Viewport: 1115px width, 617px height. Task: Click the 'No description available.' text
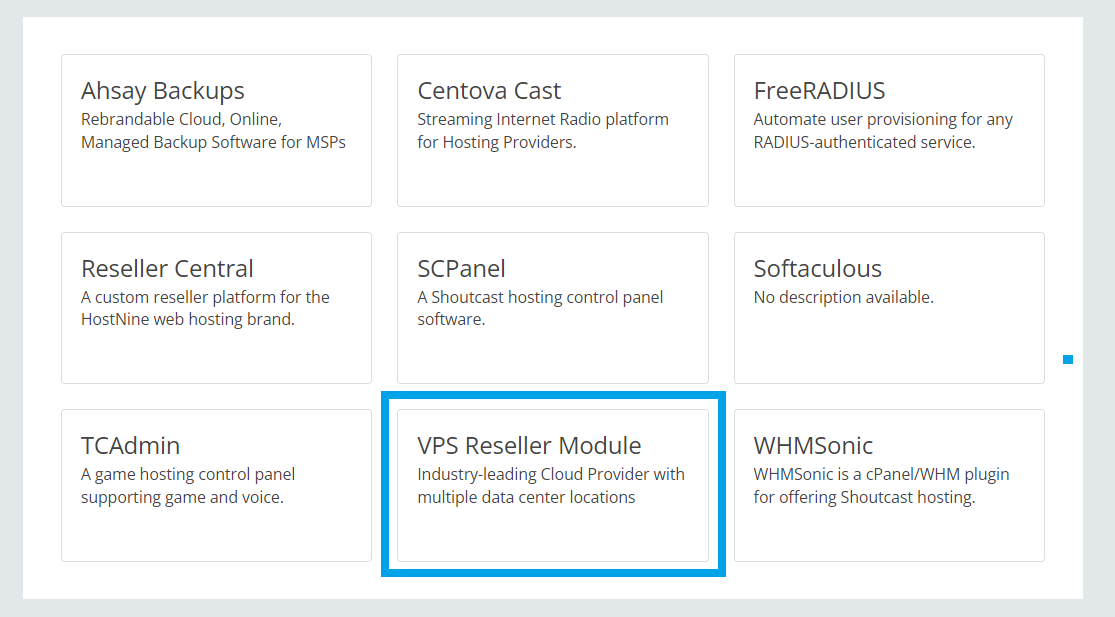(843, 297)
